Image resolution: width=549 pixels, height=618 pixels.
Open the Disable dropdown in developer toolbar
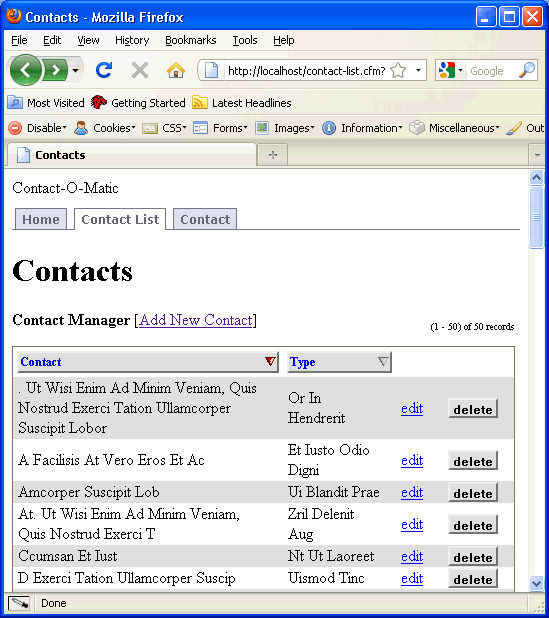click(x=38, y=128)
